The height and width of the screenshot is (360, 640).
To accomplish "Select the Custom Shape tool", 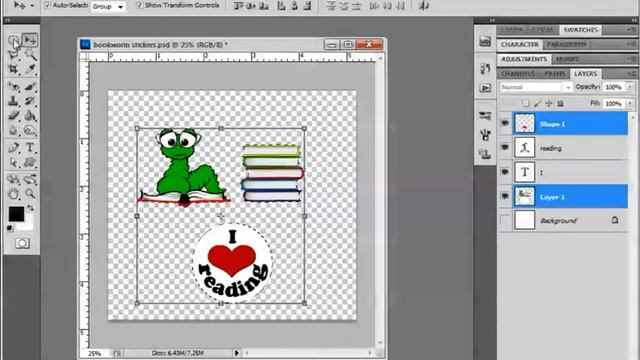I will pyautogui.click(x=30, y=162).
